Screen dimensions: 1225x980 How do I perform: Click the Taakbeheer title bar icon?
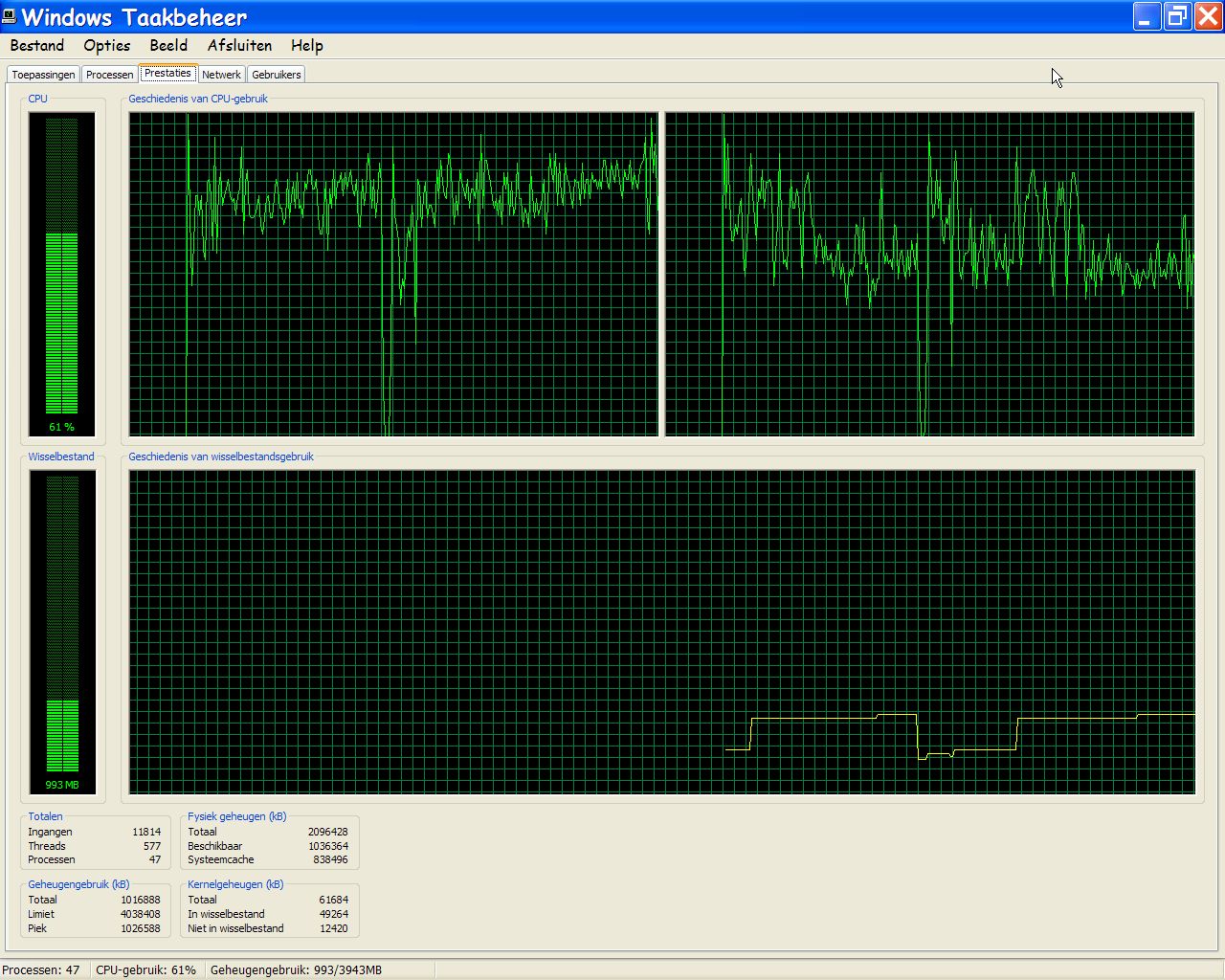[10, 16]
